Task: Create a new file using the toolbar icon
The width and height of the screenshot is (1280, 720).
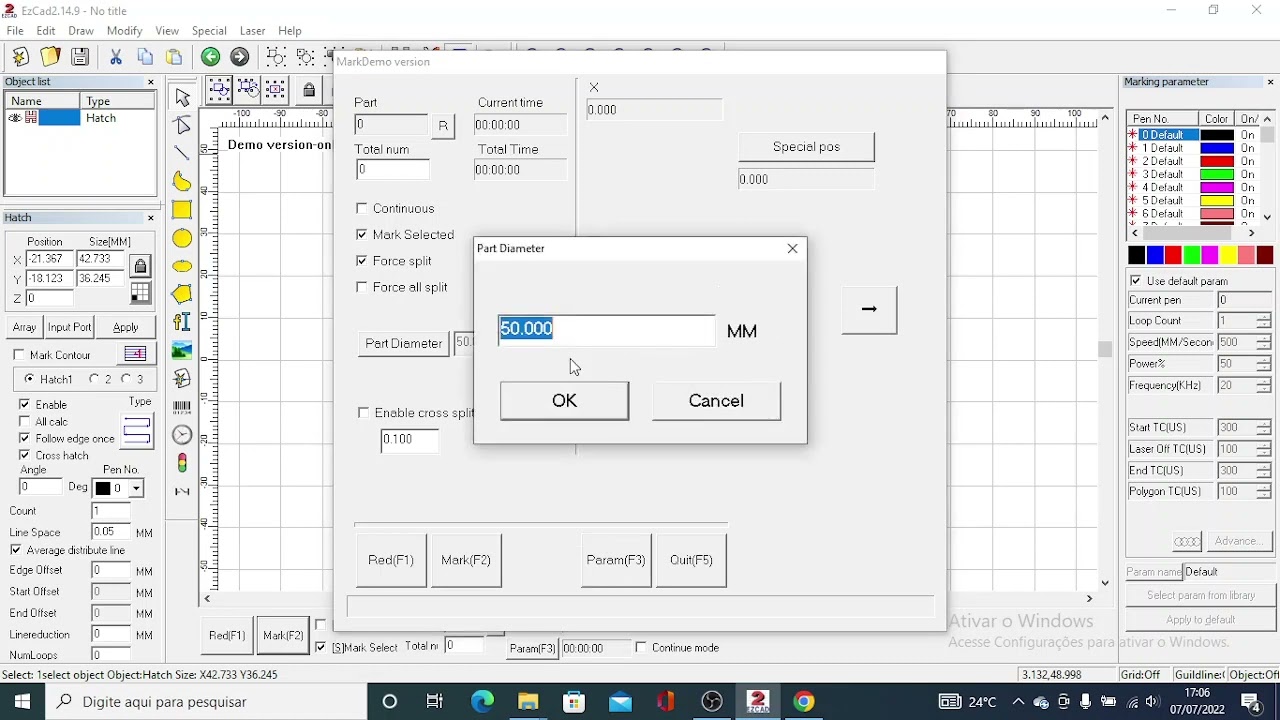Action: [20, 57]
